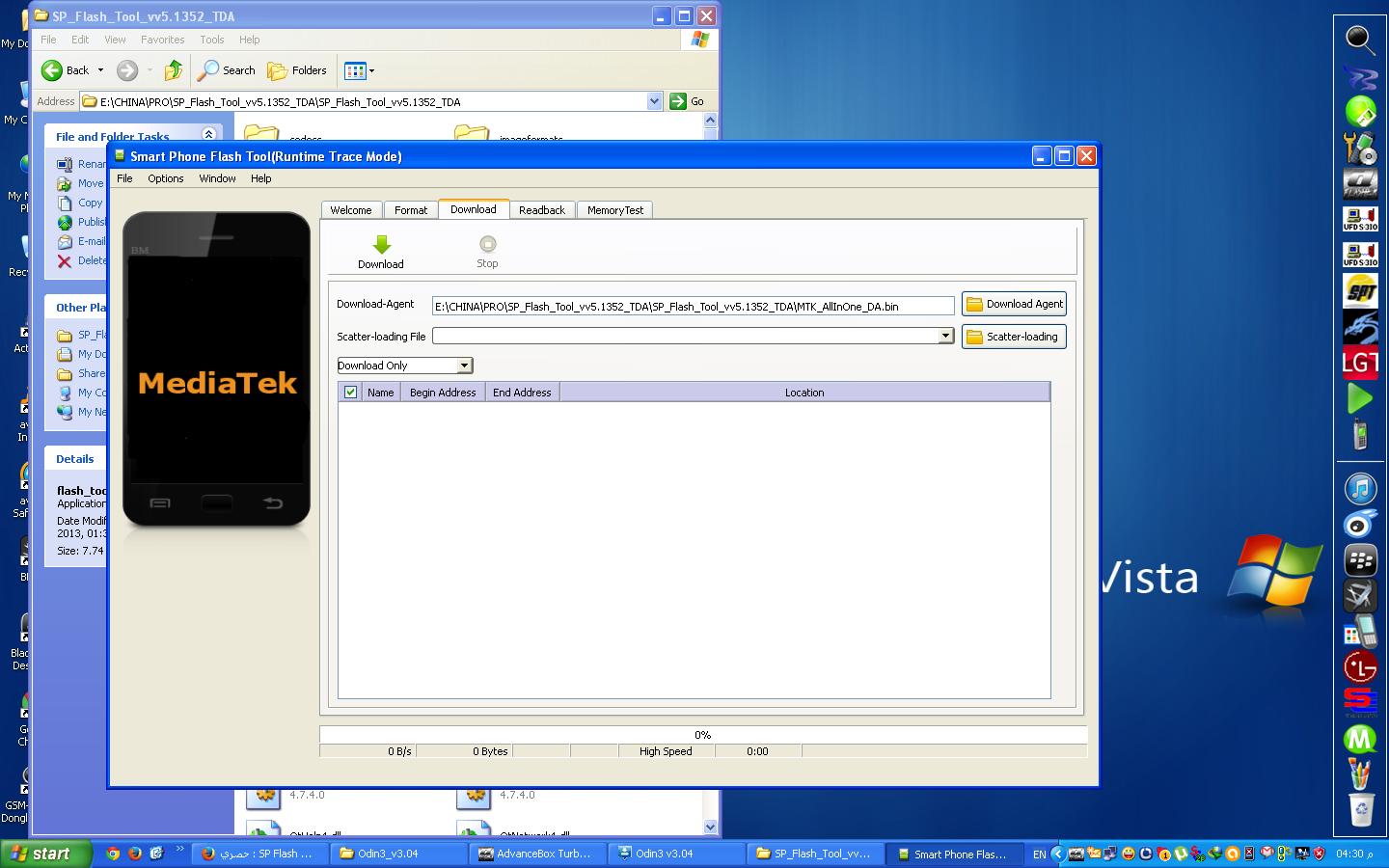Click the Windows start button
Viewport: 1389px width, 868px height.
pyautogui.click(x=46, y=854)
